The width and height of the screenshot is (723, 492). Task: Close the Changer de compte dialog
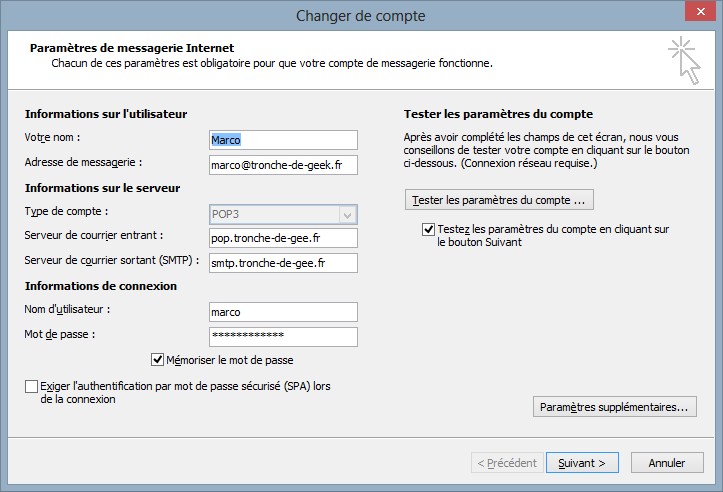point(700,12)
